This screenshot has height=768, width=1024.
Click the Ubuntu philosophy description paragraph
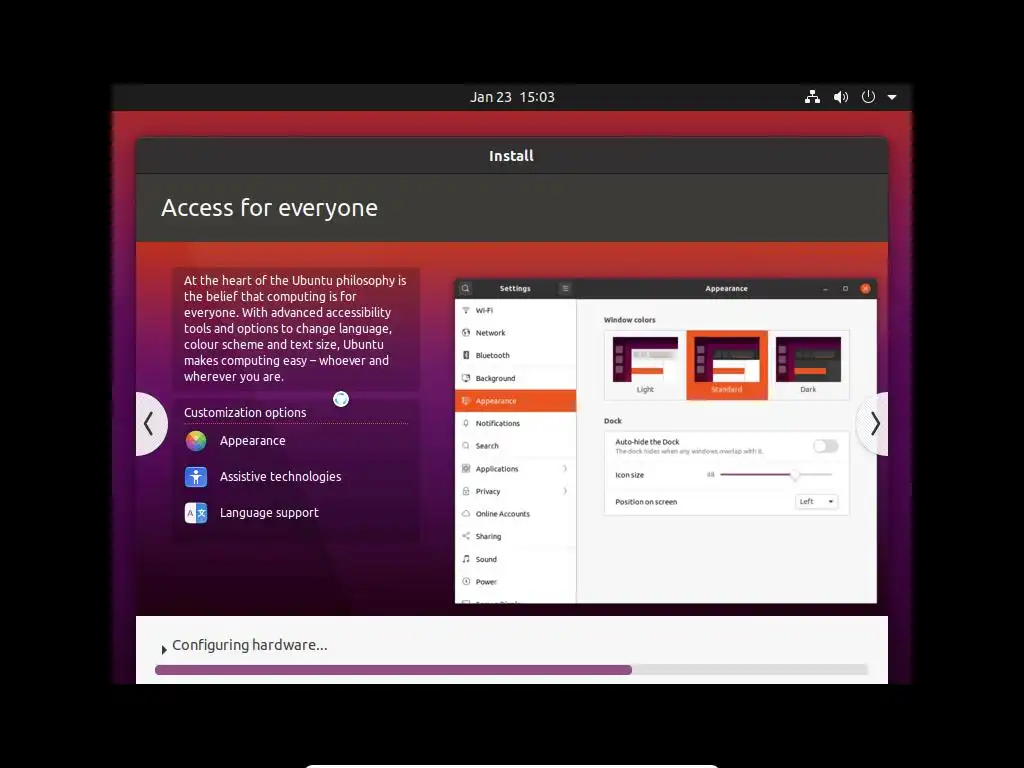295,328
